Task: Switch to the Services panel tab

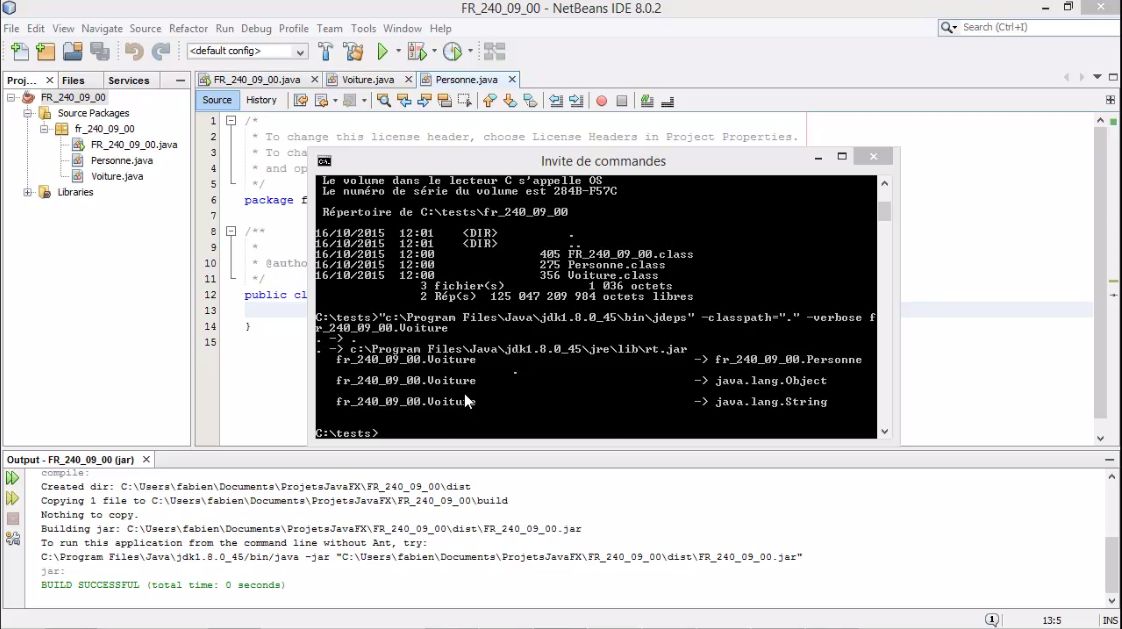Action: point(129,80)
